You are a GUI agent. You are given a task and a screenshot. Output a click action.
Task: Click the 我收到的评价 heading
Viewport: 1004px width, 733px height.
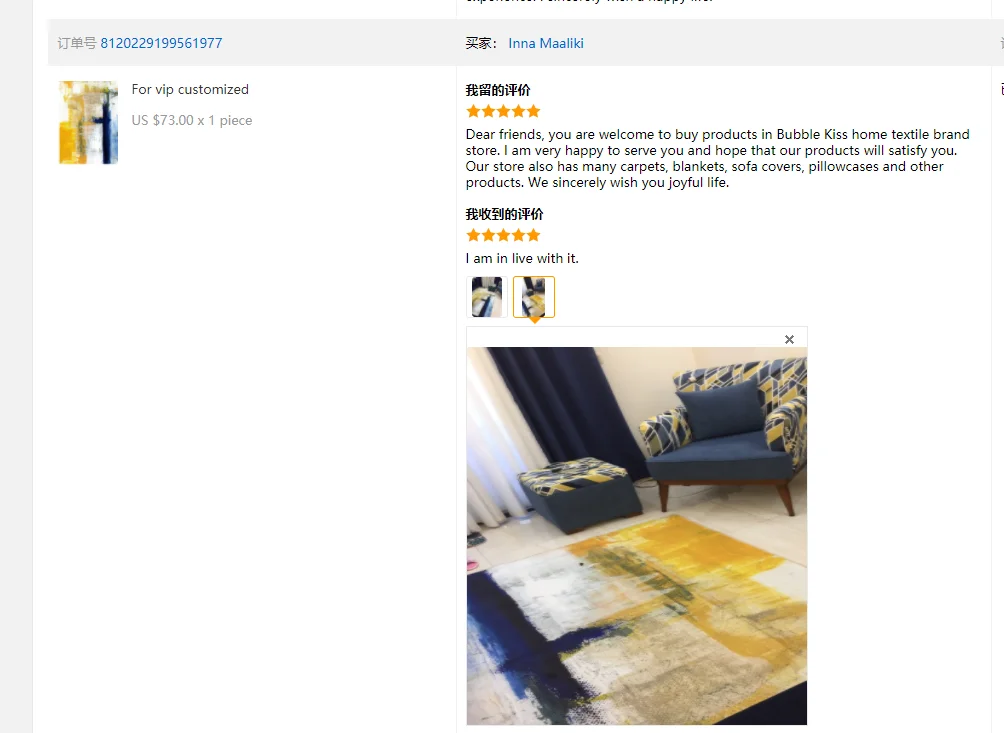[505, 214]
